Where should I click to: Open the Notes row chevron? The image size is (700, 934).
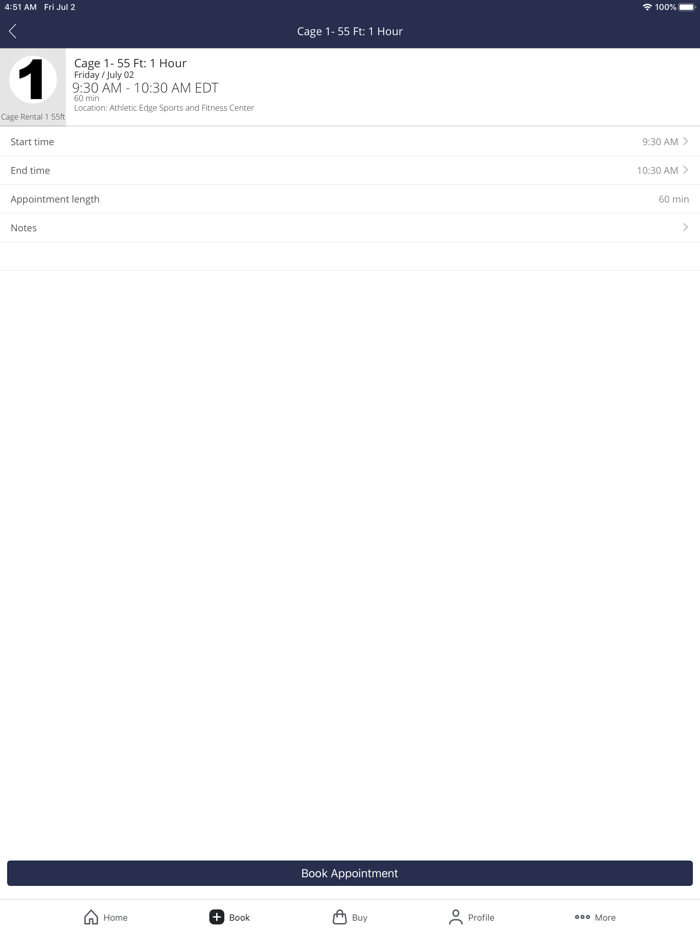coord(686,227)
